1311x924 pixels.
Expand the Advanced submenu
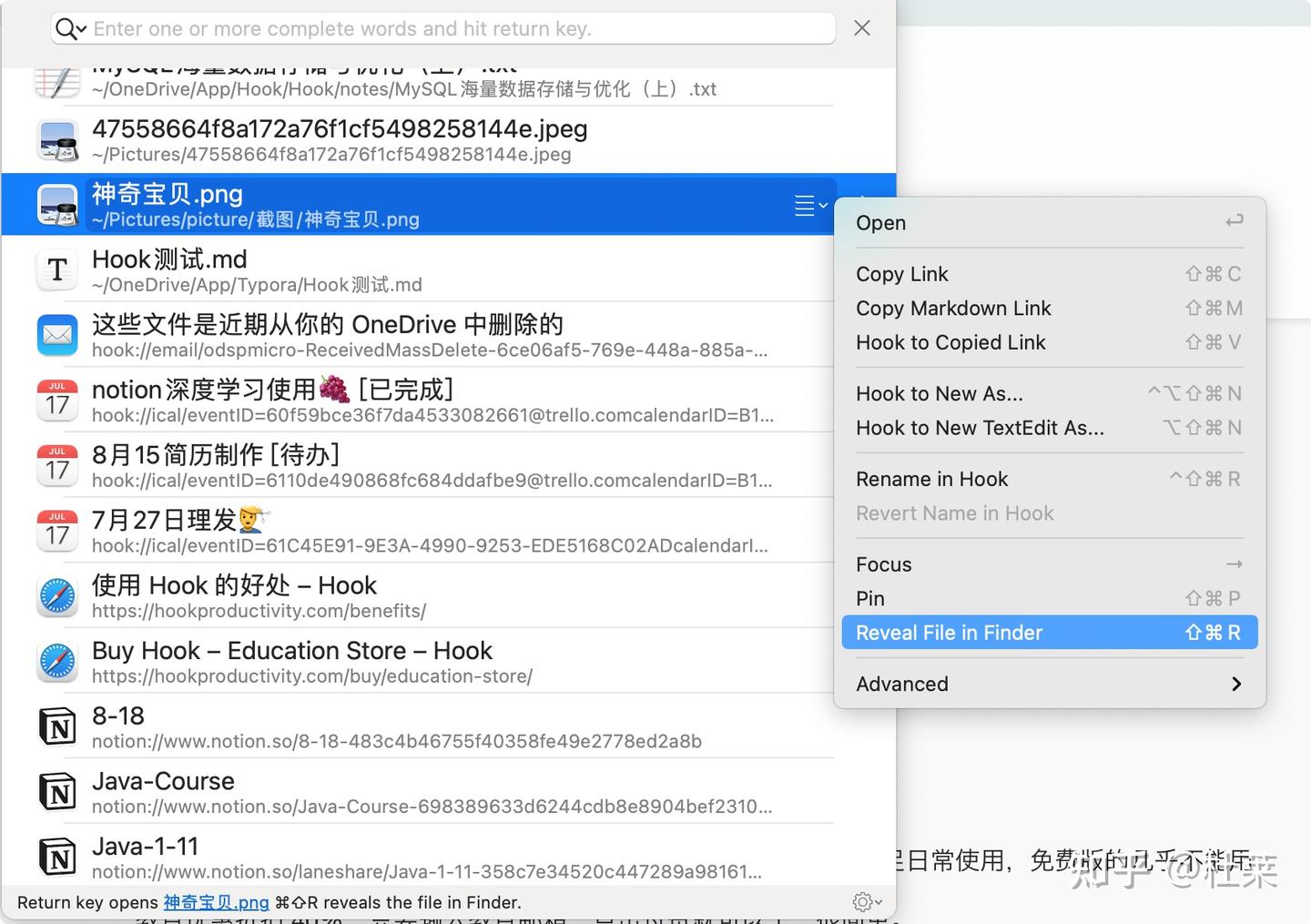point(1047,684)
